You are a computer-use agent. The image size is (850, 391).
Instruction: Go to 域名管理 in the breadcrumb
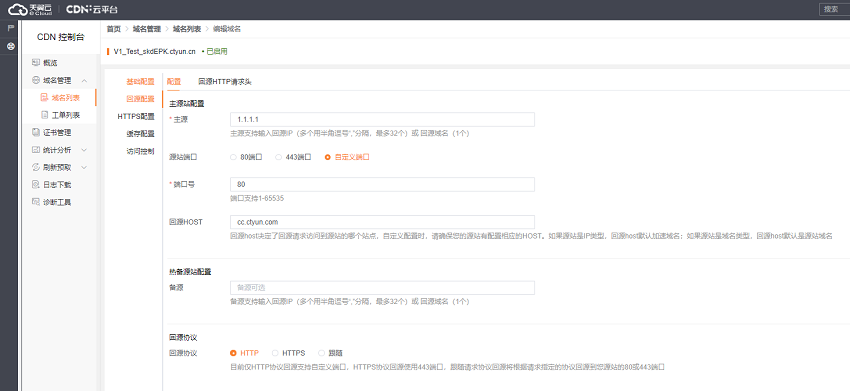tap(147, 29)
